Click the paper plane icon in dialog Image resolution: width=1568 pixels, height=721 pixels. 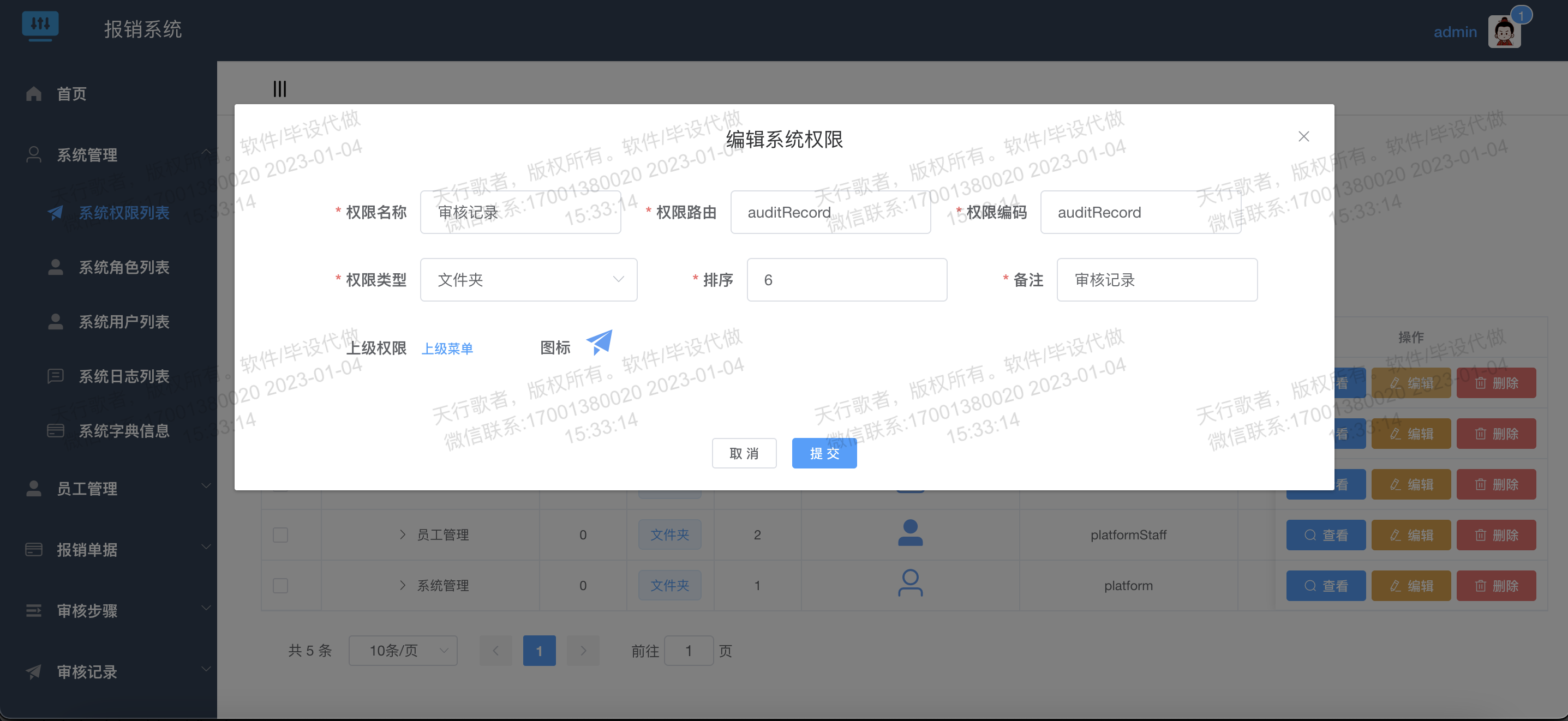tap(600, 343)
